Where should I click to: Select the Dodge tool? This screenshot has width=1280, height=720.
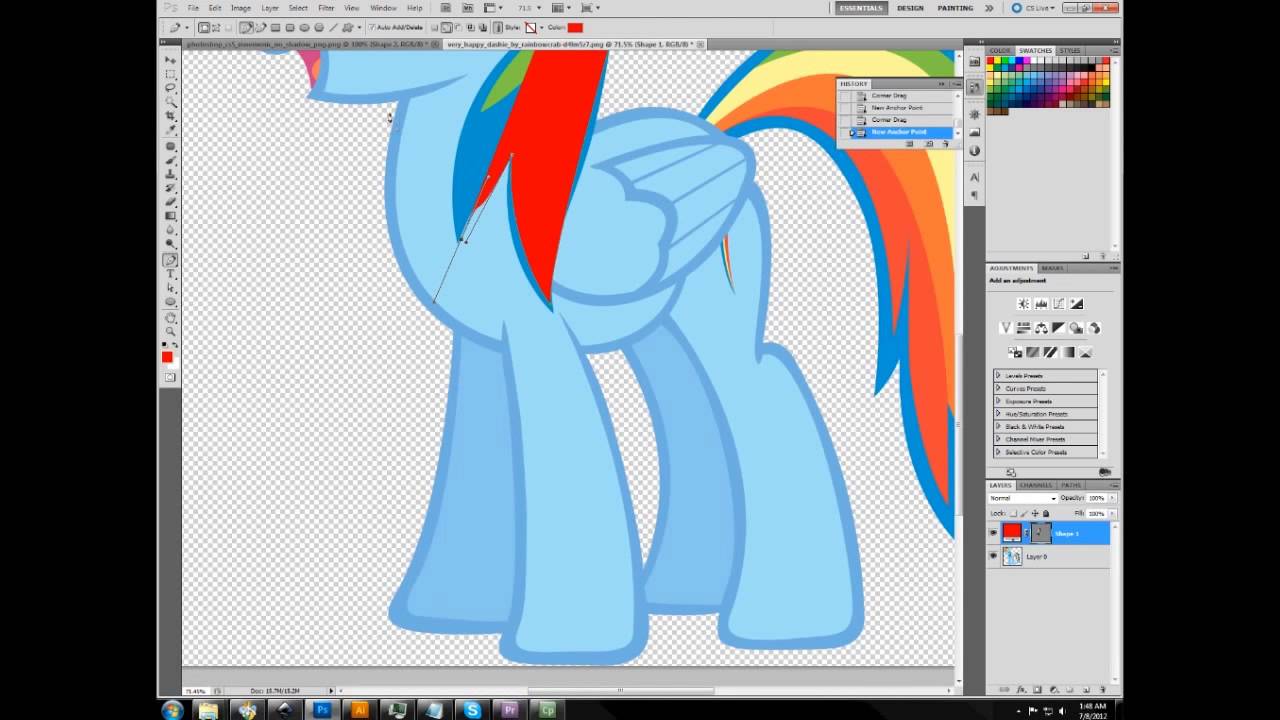pos(171,245)
